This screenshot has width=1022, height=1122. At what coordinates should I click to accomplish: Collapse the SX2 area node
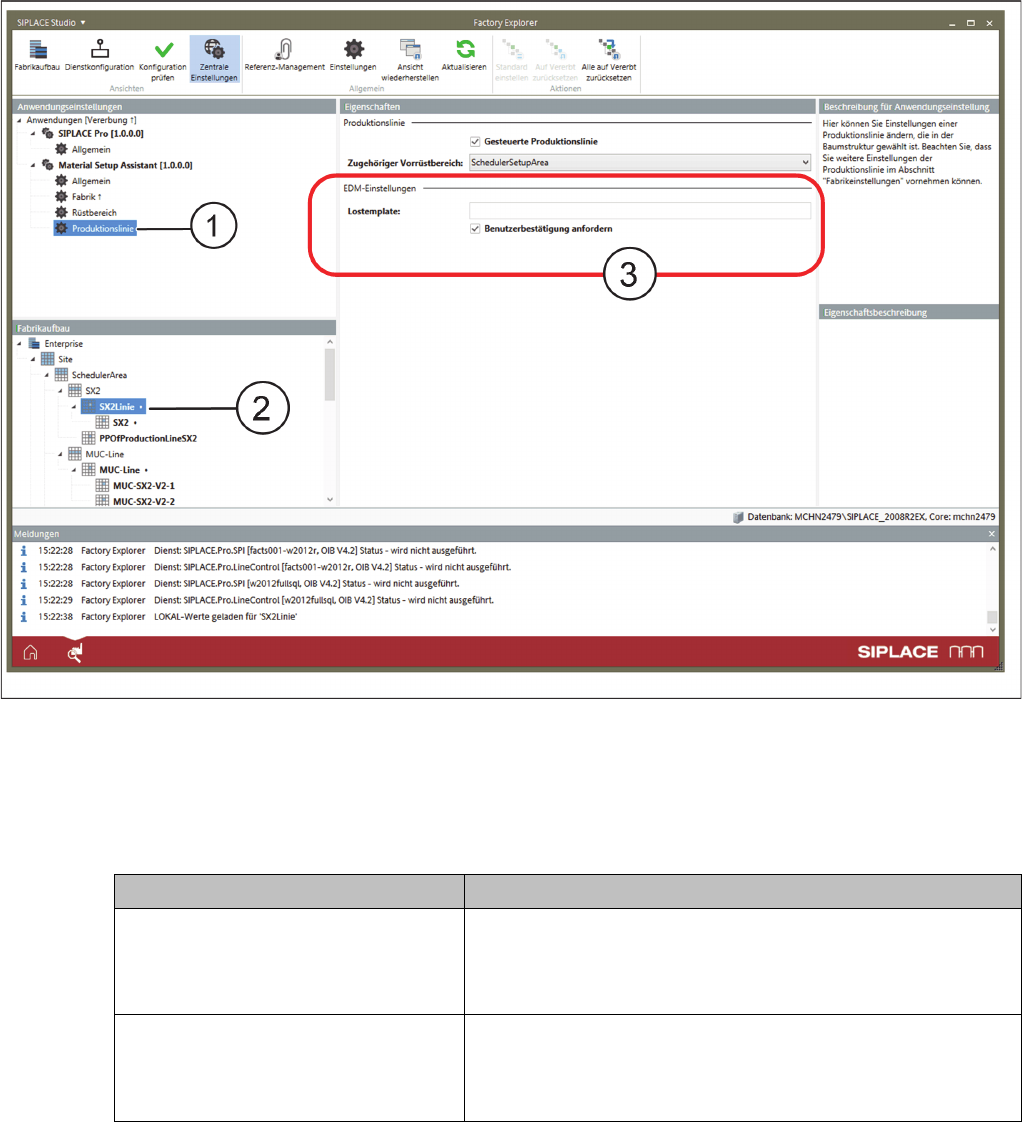[60, 391]
